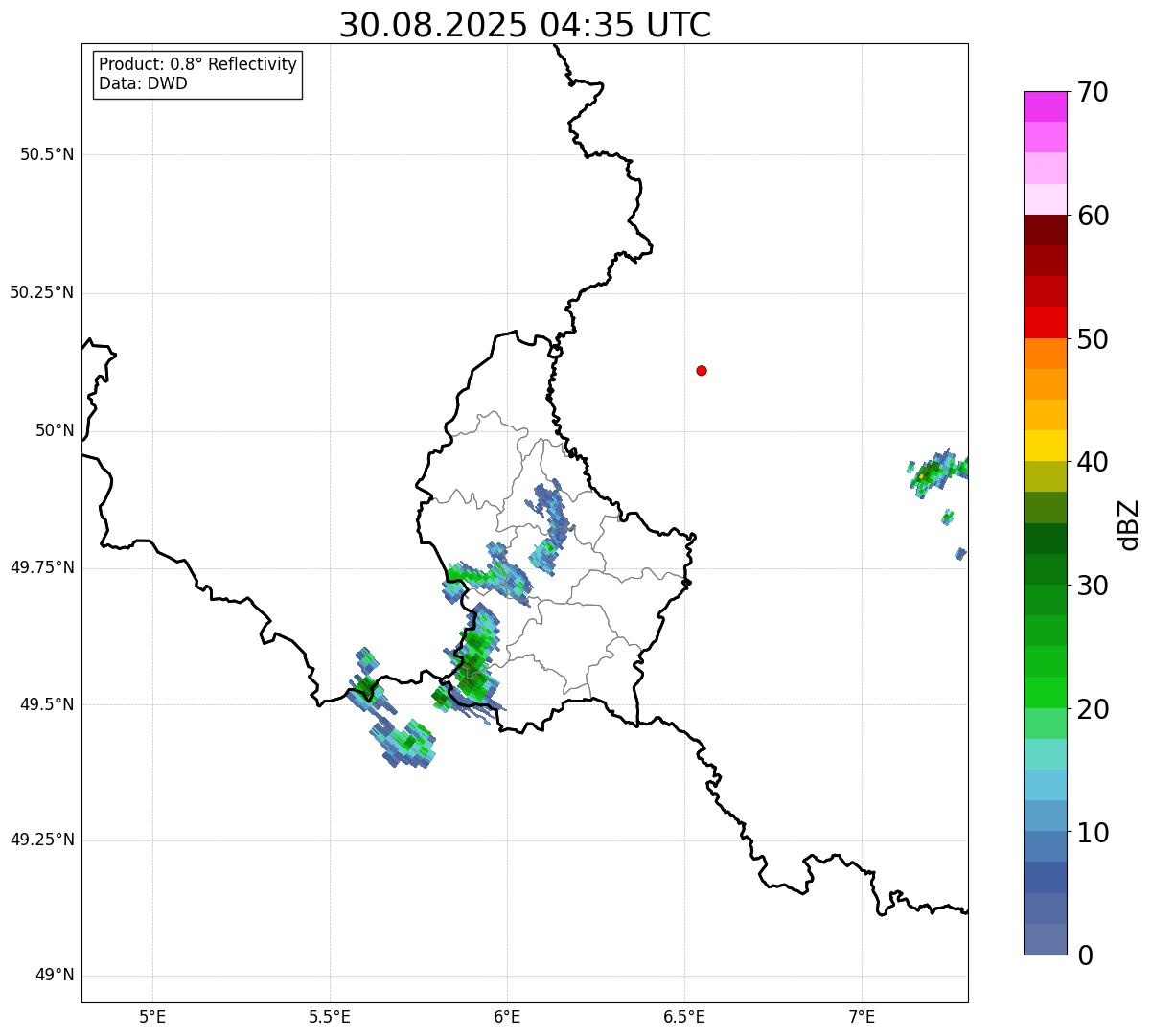Click the 50.5°N latitude tick label
This screenshot has height=1036, width=1152.
click(x=47, y=154)
